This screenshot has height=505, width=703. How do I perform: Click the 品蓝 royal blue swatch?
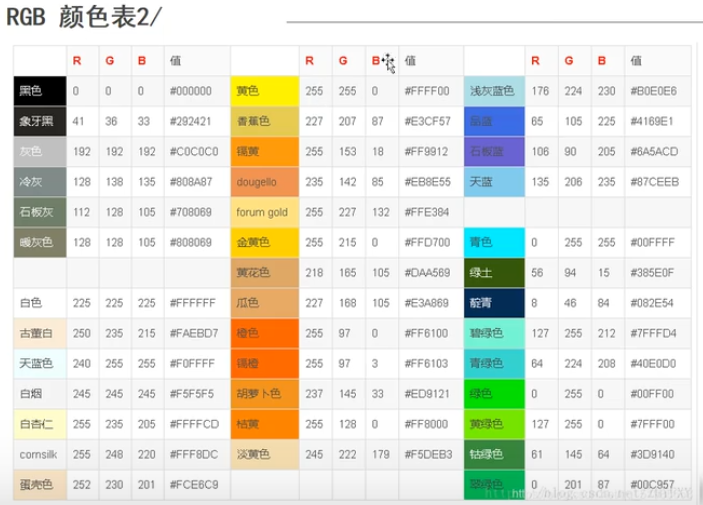(x=494, y=121)
